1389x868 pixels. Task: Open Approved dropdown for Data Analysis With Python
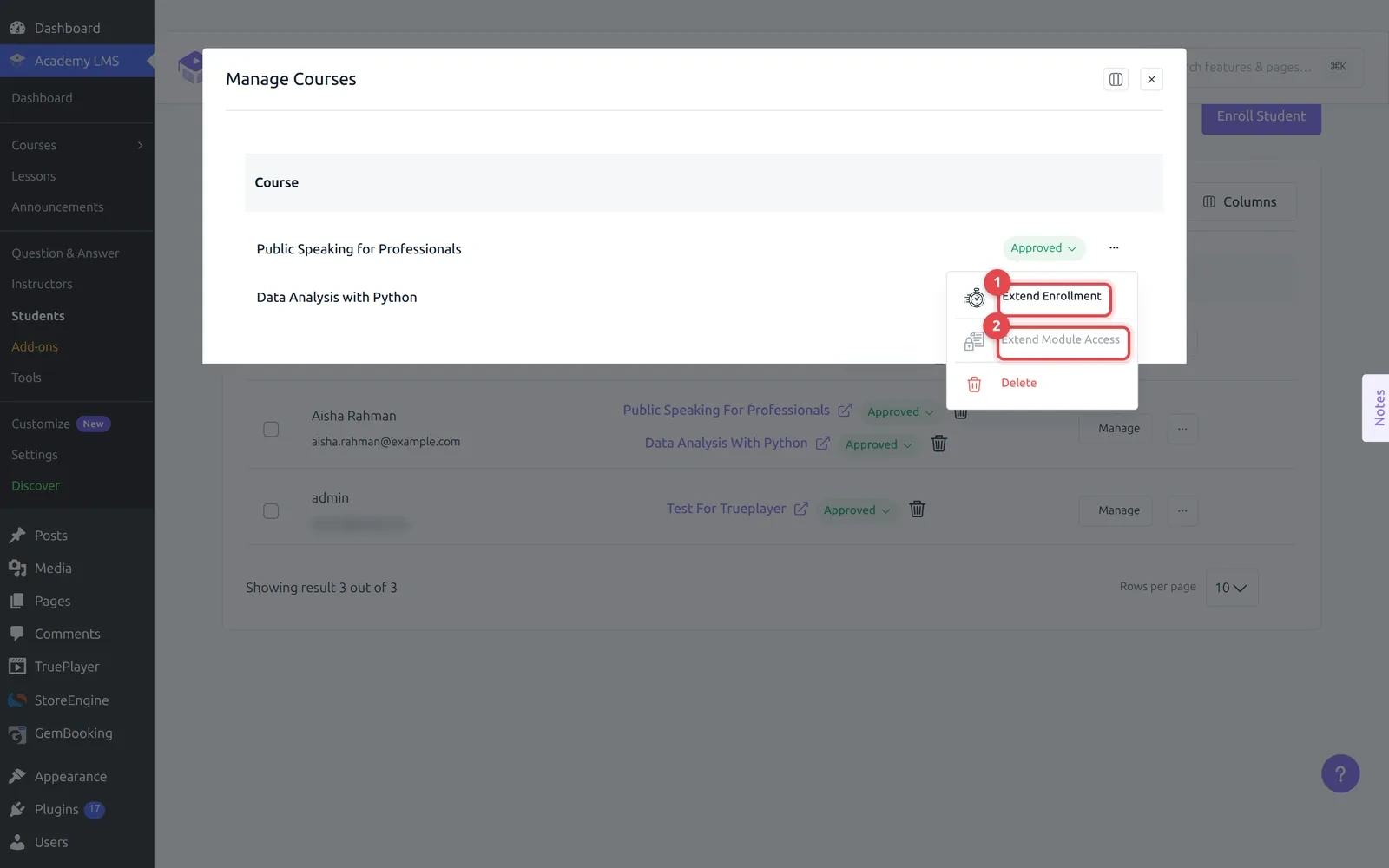879,444
